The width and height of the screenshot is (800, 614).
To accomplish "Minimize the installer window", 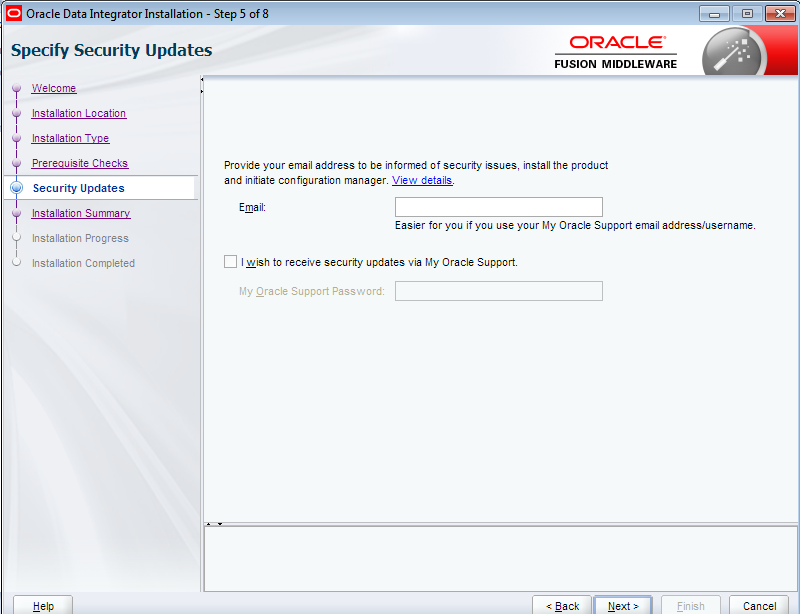I will click(x=714, y=14).
